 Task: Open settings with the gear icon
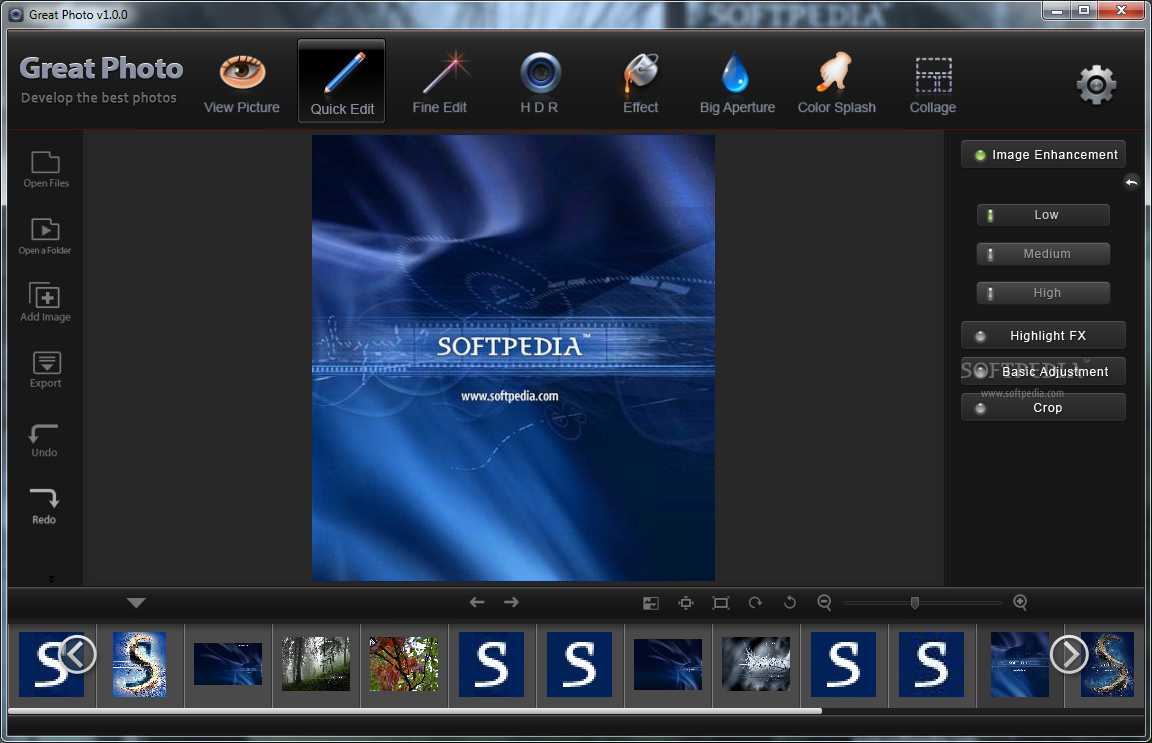pos(1096,85)
